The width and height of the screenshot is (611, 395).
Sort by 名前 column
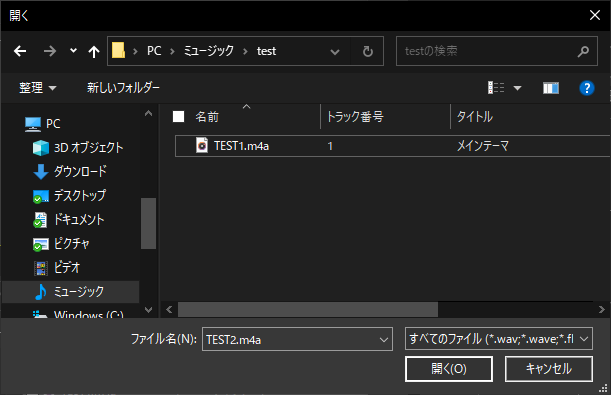pyautogui.click(x=207, y=116)
